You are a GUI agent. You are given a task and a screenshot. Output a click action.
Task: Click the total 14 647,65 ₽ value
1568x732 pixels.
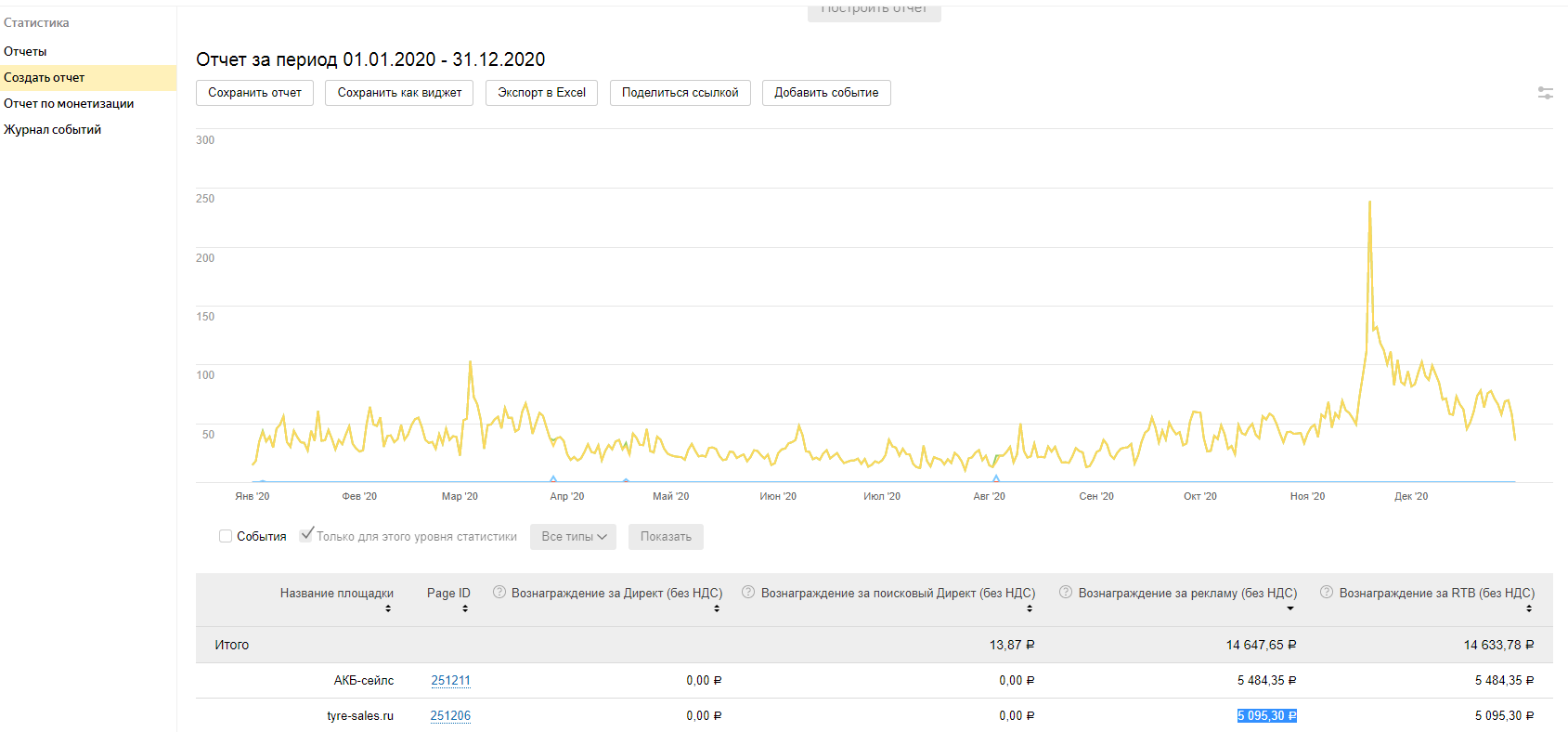[x=1261, y=645]
